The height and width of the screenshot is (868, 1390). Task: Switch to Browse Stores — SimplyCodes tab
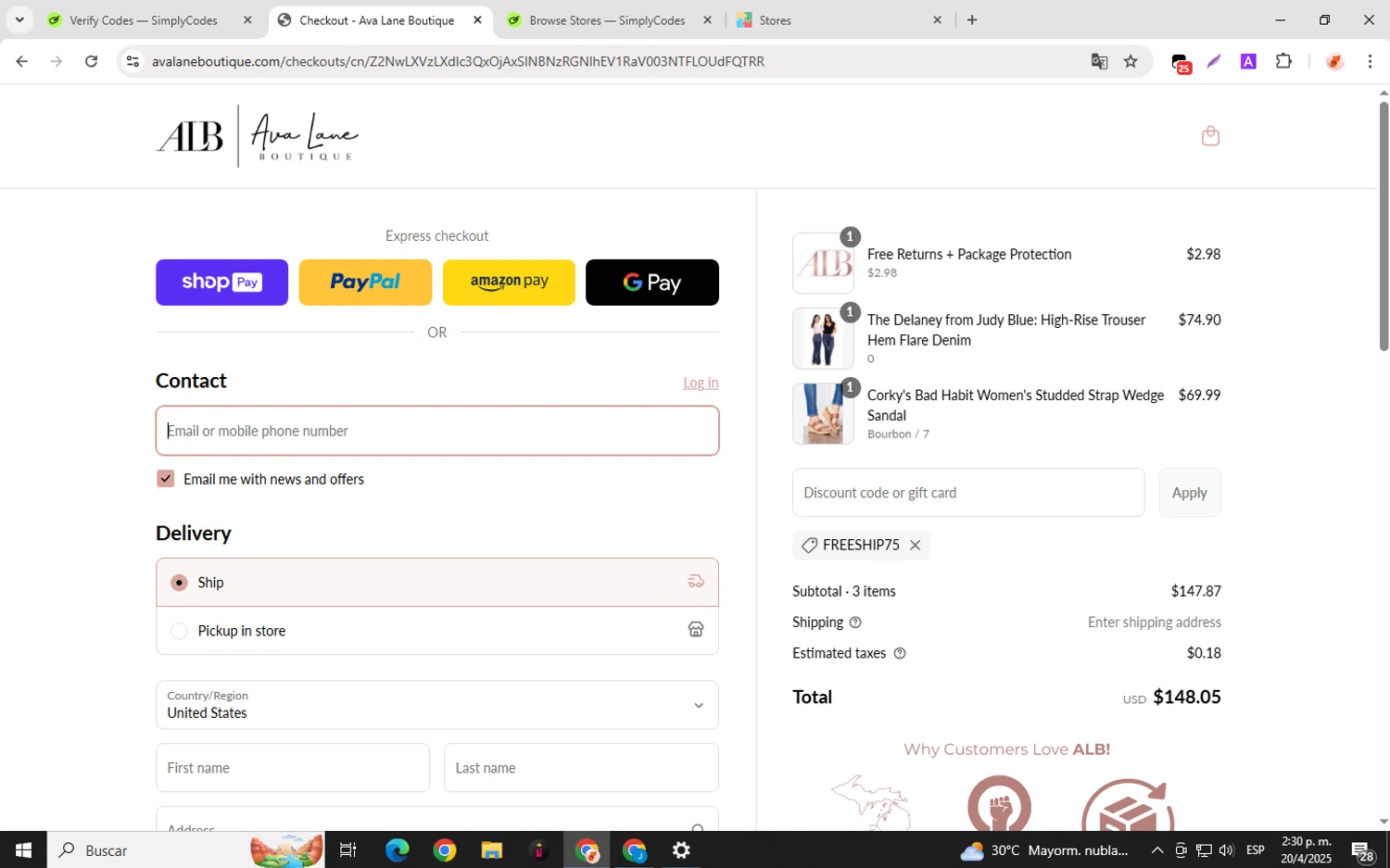click(x=608, y=19)
